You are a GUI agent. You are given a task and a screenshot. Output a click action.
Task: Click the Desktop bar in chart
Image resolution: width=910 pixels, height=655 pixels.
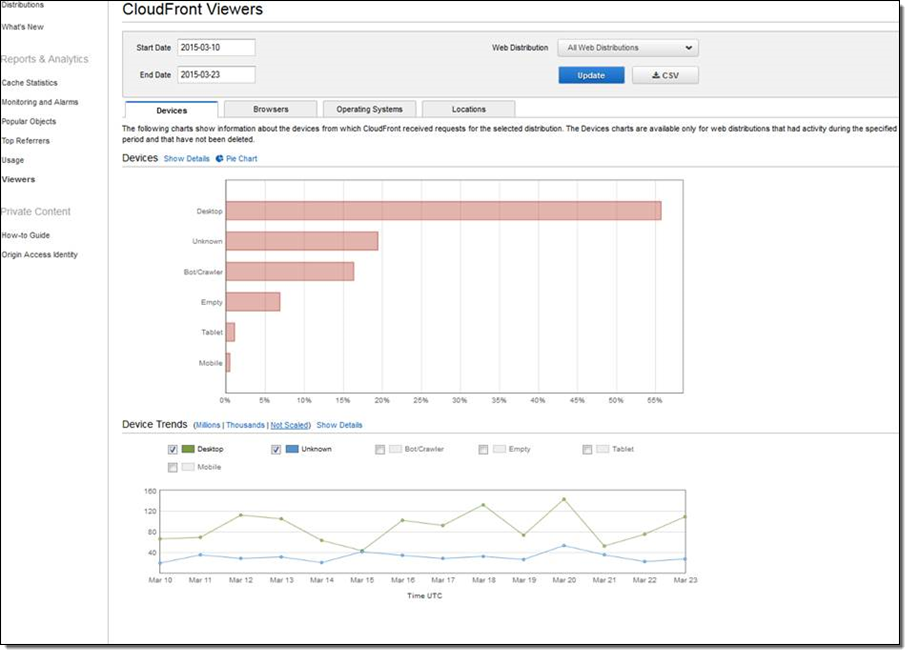pos(443,211)
